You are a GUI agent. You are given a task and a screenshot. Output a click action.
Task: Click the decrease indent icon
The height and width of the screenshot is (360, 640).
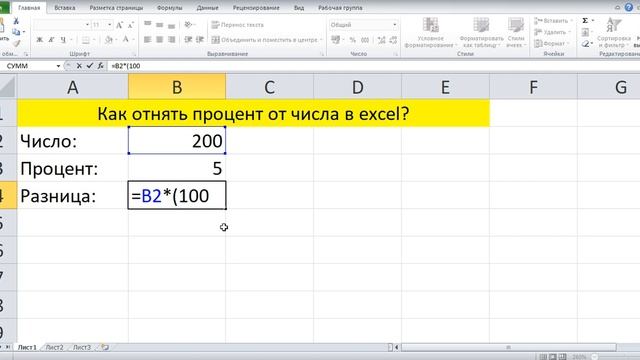coord(188,40)
